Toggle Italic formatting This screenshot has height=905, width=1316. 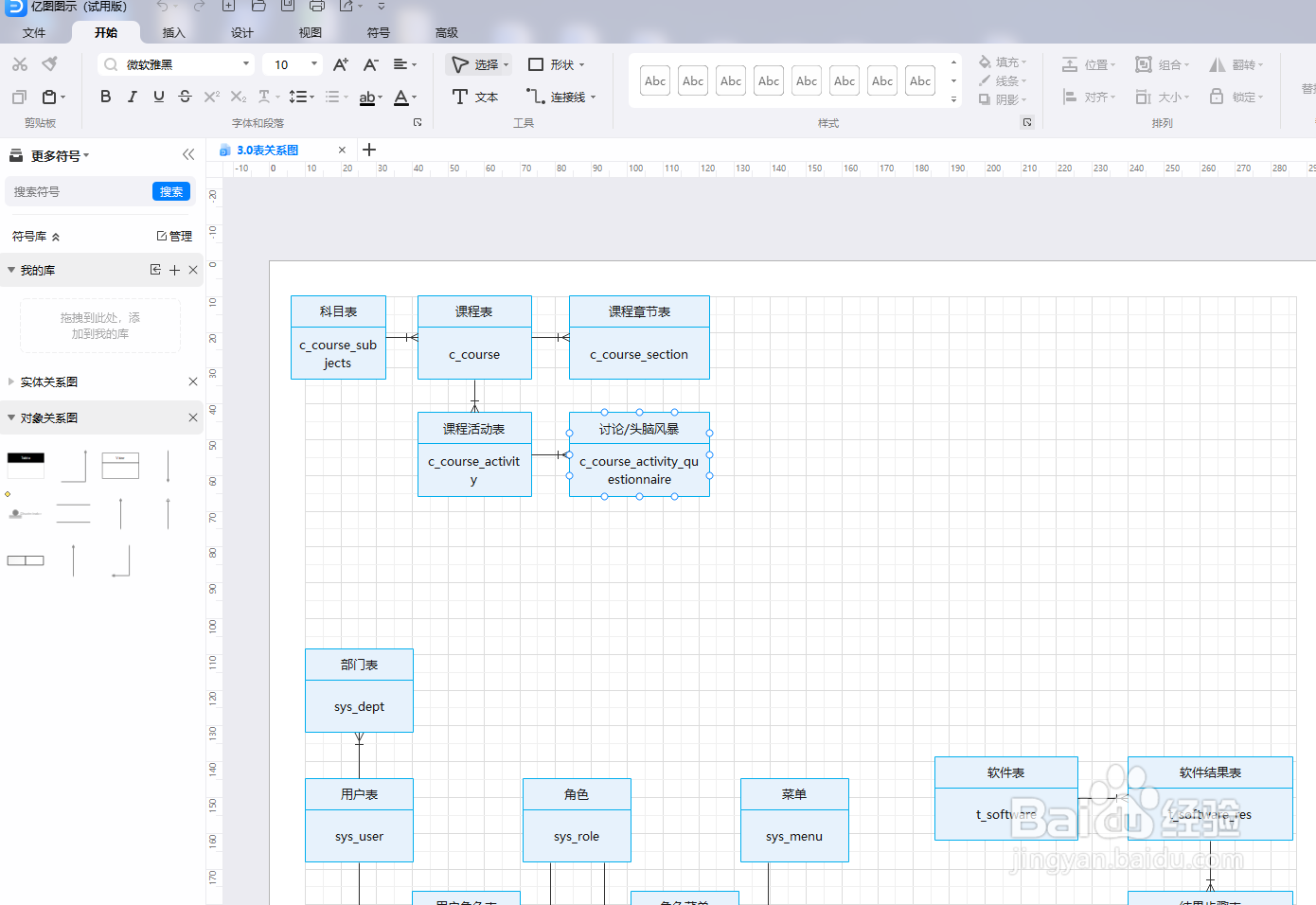[132, 97]
